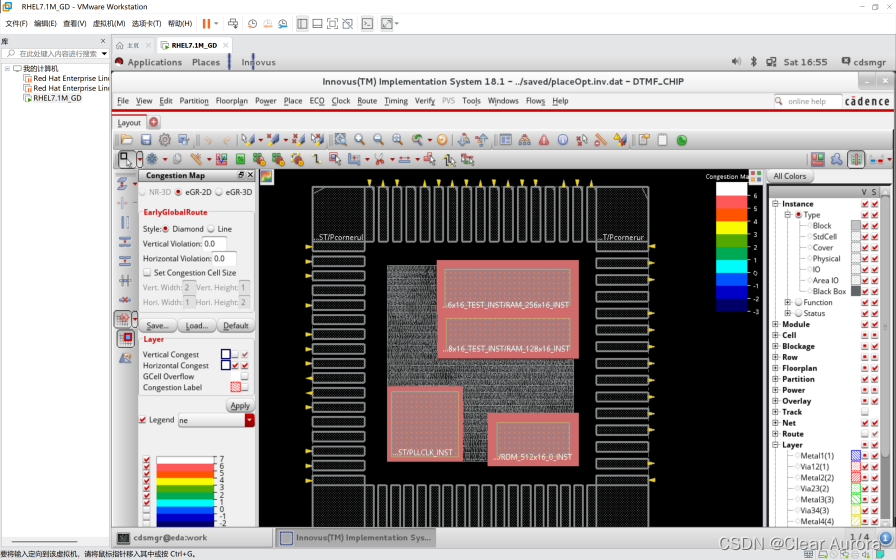Select the Diamond style radio button
Viewport: 896px width, 560px height.
[166, 229]
